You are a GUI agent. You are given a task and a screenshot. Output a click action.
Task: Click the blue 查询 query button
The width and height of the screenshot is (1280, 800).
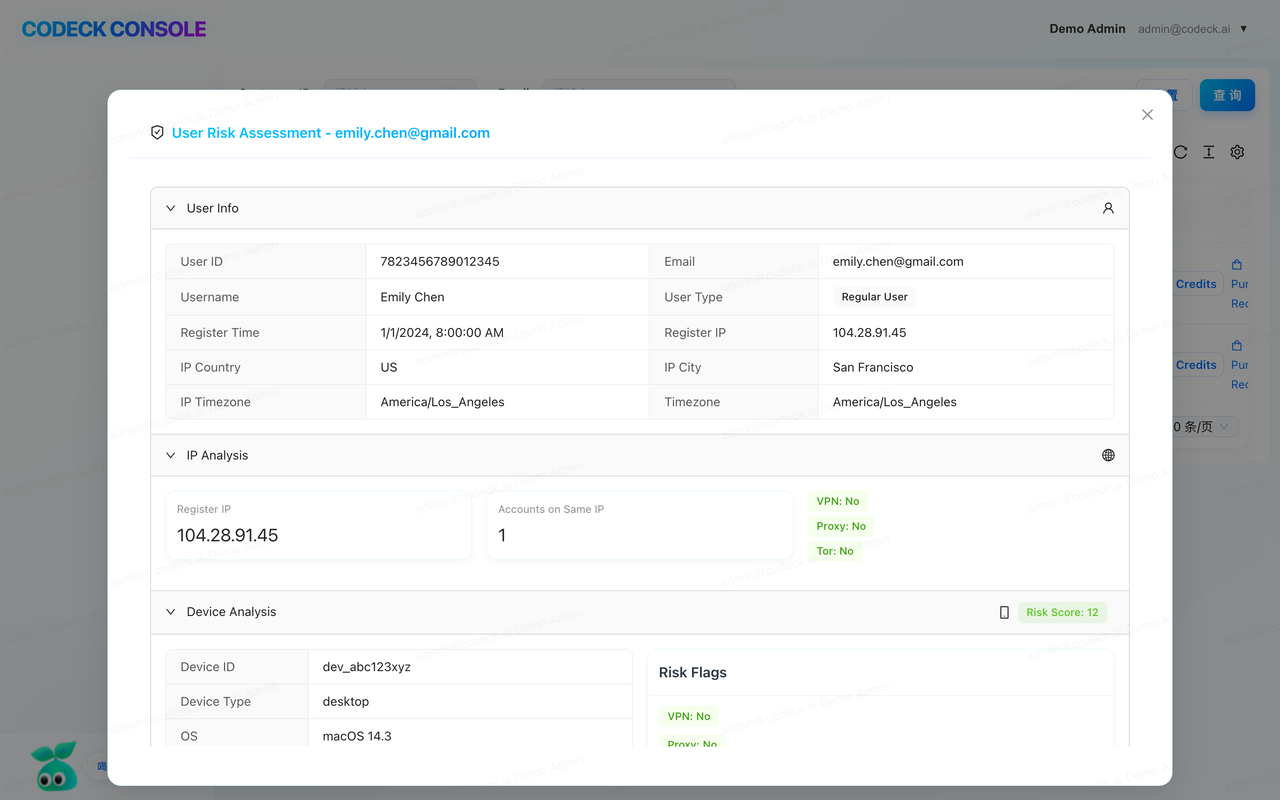pyautogui.click(x=1227, y=94)
